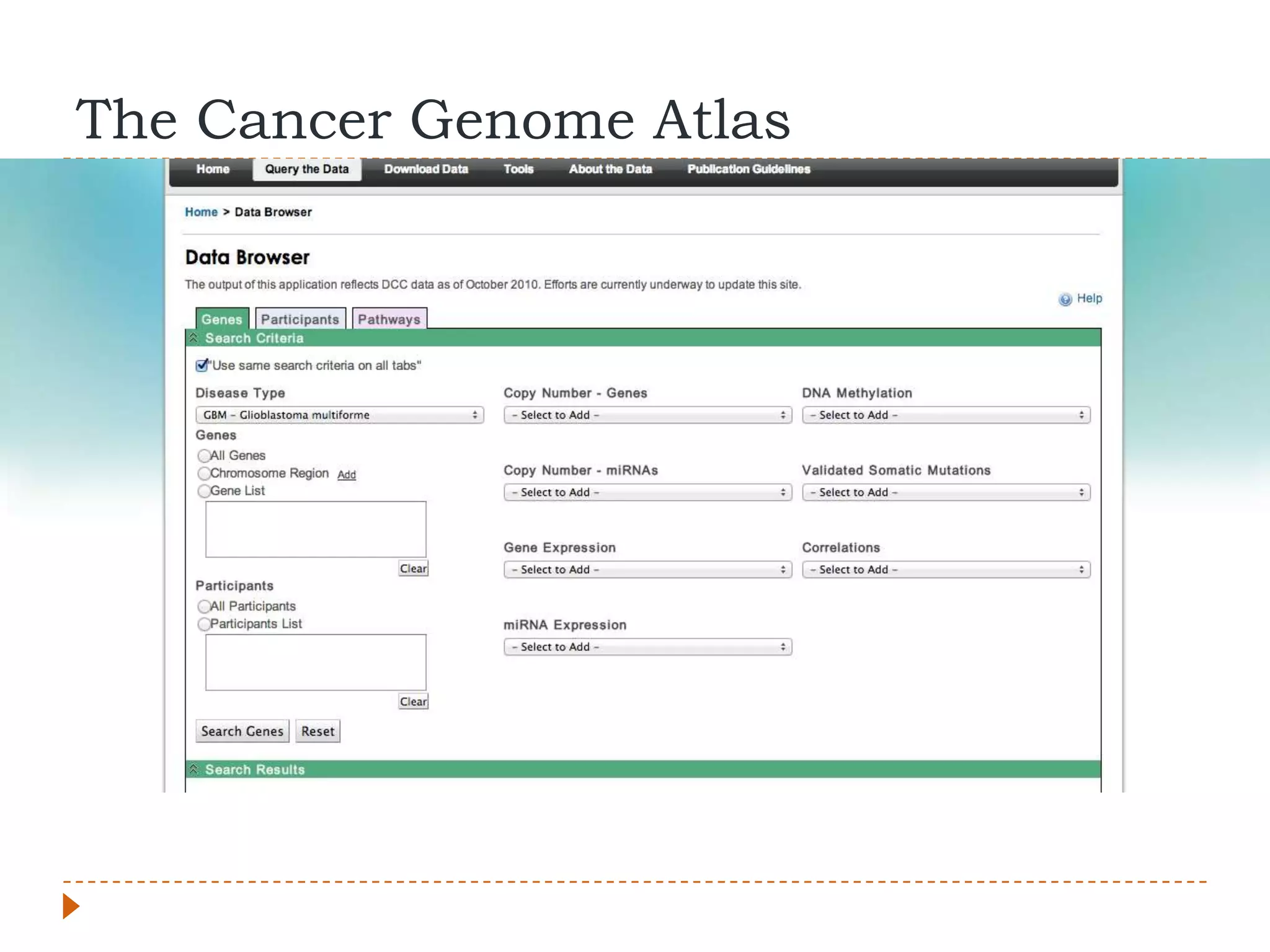The height and width of the screenshot is (952, 1270).
Task: Open the Correlations dropdown
Action: click(x=946, y=570)
